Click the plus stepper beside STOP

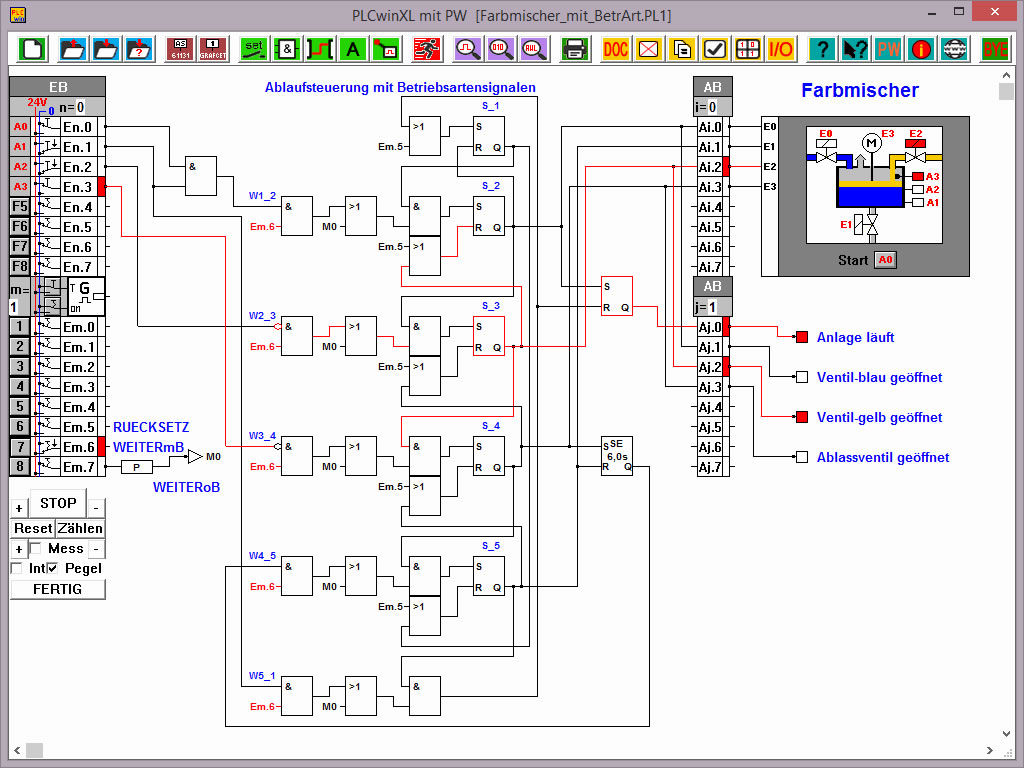pos(18,508)
